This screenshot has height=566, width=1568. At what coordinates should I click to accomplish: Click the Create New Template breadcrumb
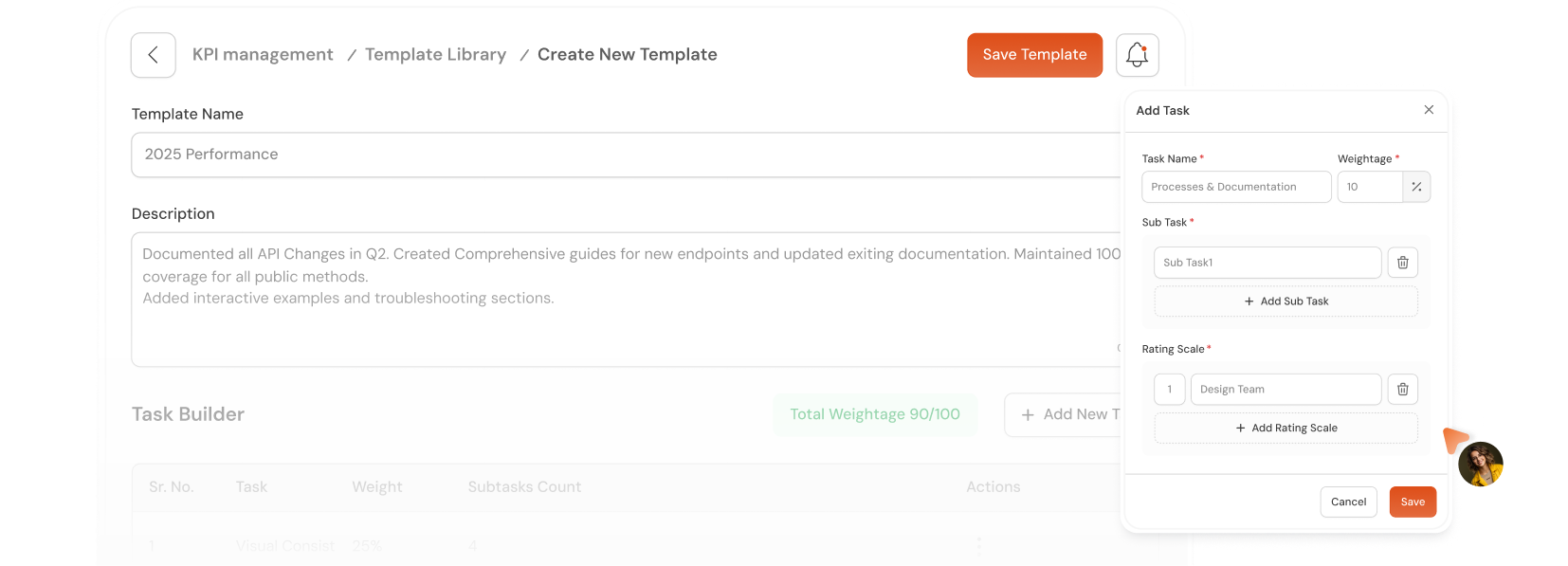[x=627, y=55]
